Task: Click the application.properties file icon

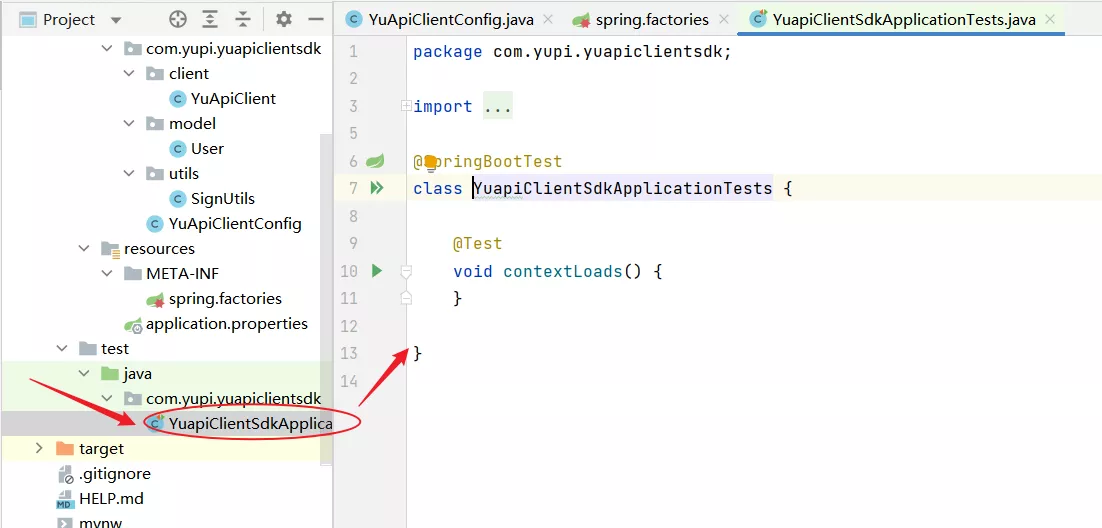Action: click(x=133, y=325)
